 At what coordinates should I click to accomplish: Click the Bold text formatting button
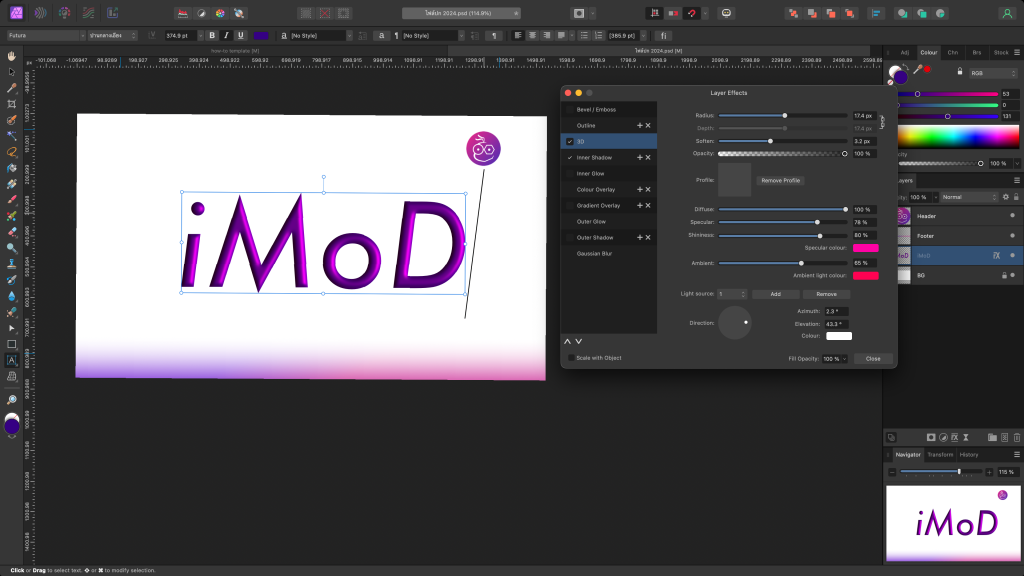click(212, 35)
